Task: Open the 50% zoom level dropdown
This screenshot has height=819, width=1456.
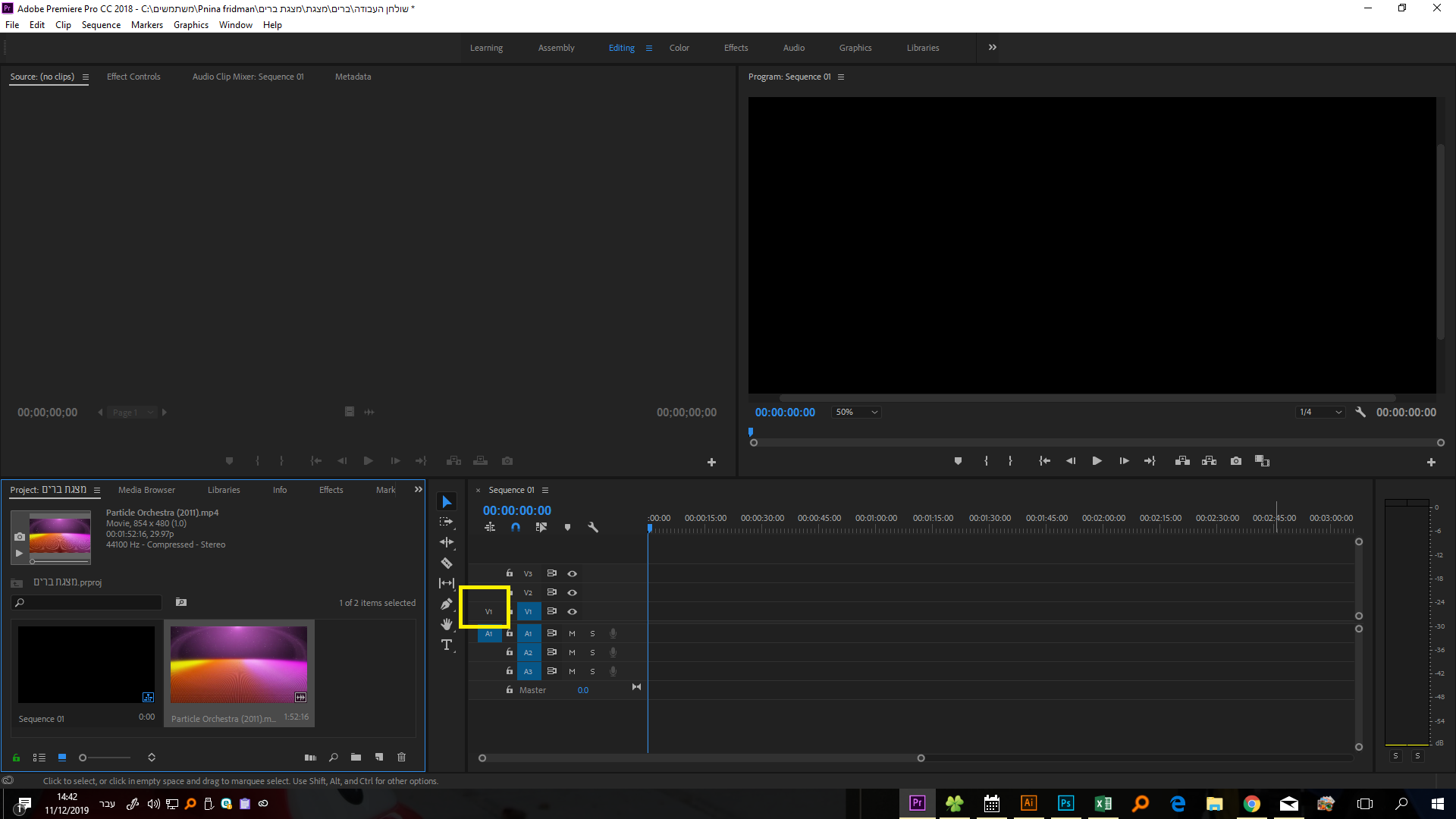Action: [x=856, y=412]
